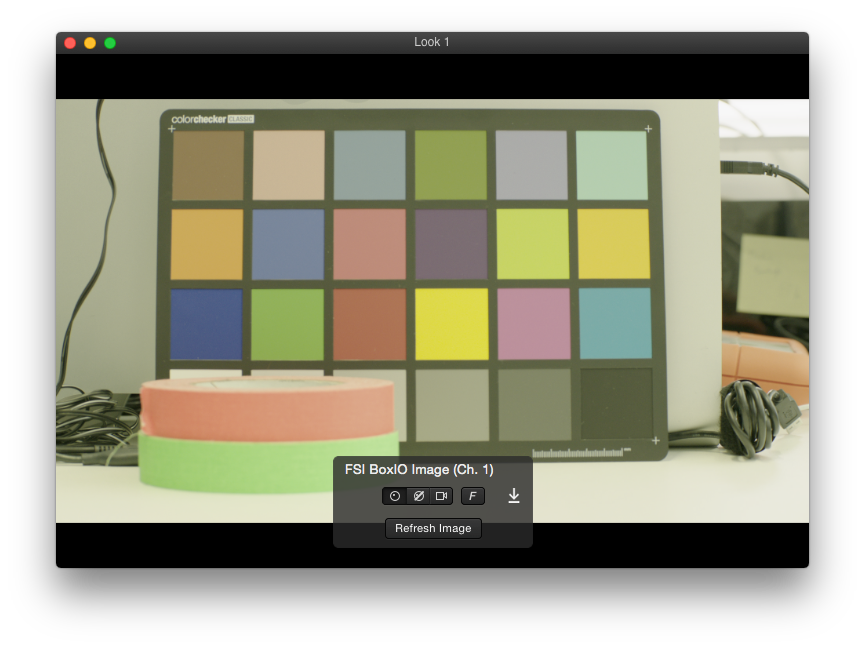Screen dimensions: 865x648
Task: Select the circle-dot view mode icon
Action: (x=395, y=496)
